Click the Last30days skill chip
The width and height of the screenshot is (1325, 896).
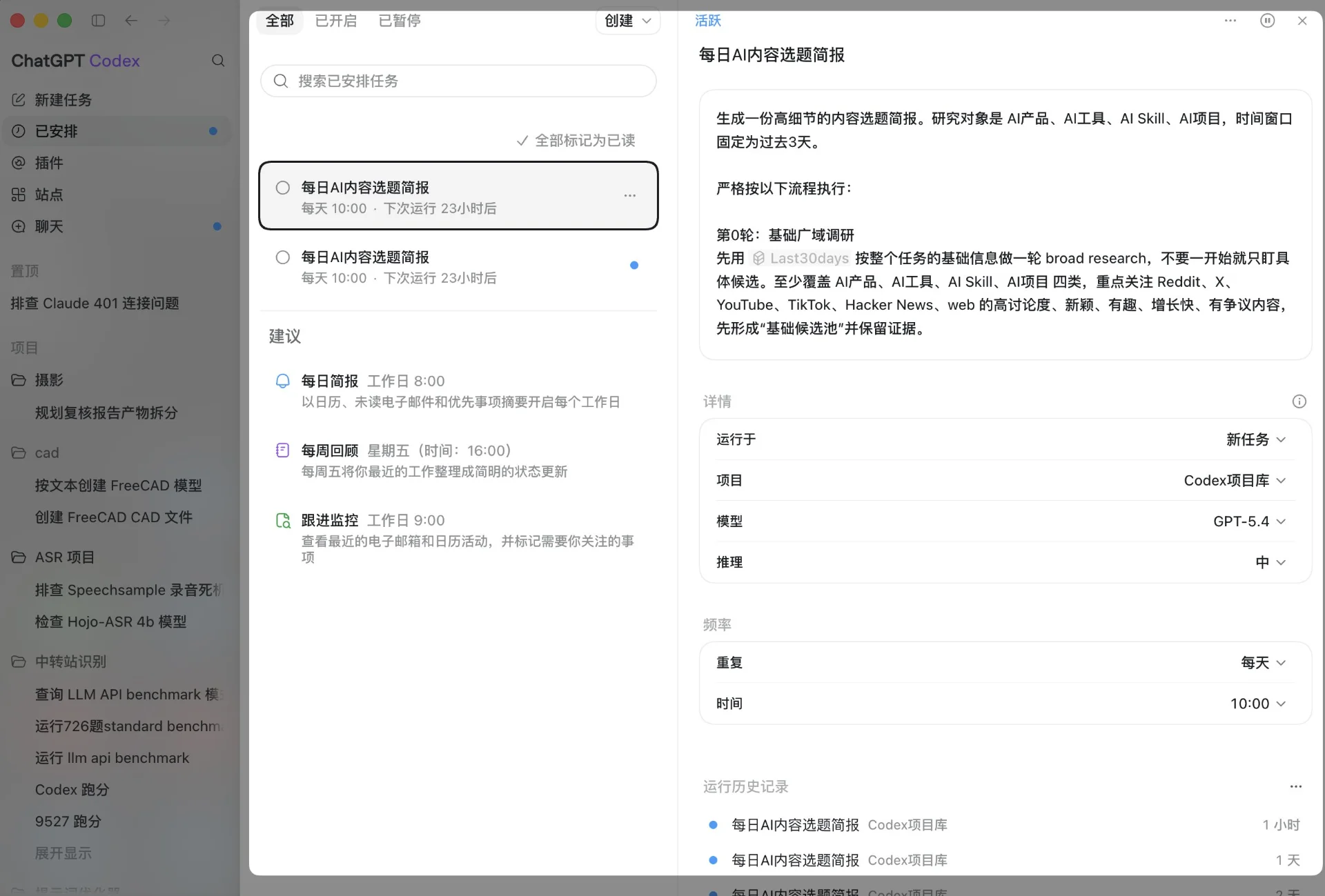coord(801,259)
